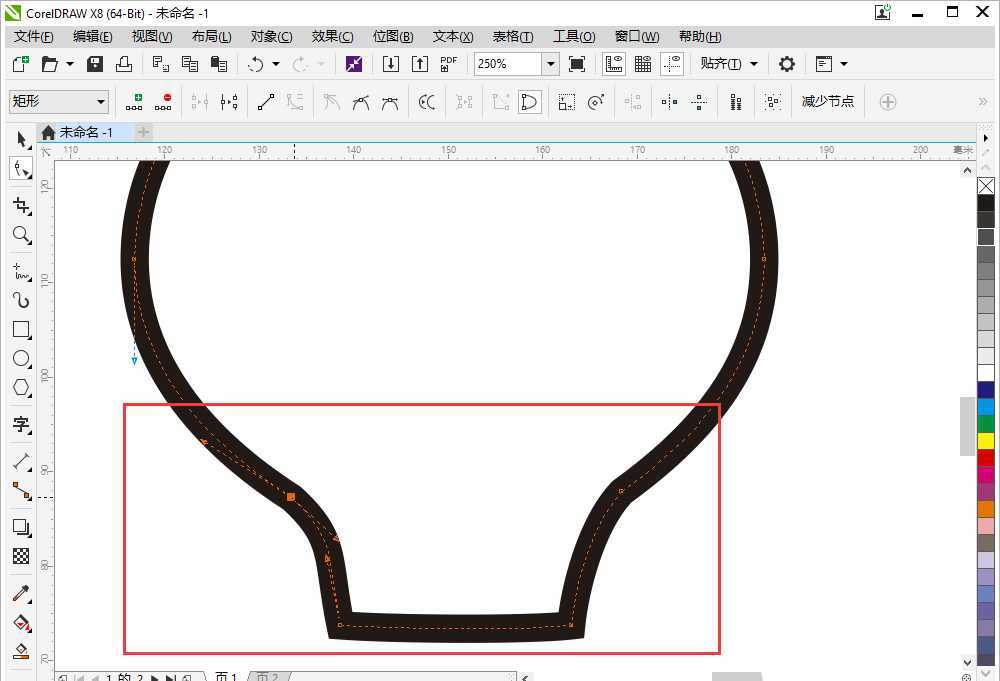Open the 贴齐(T) snap dropdown
1000x681 pixels.
coord(729,63)
